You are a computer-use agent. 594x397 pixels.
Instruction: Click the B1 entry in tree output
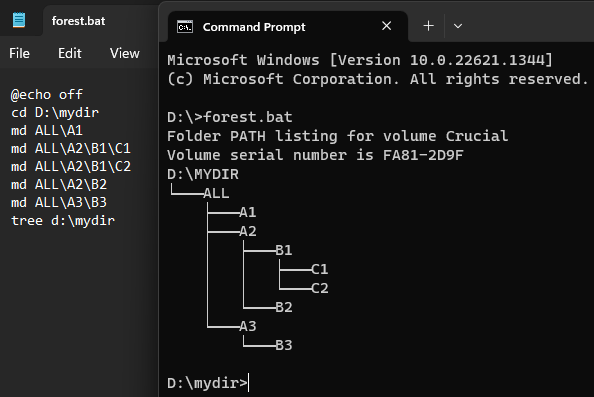284,250
